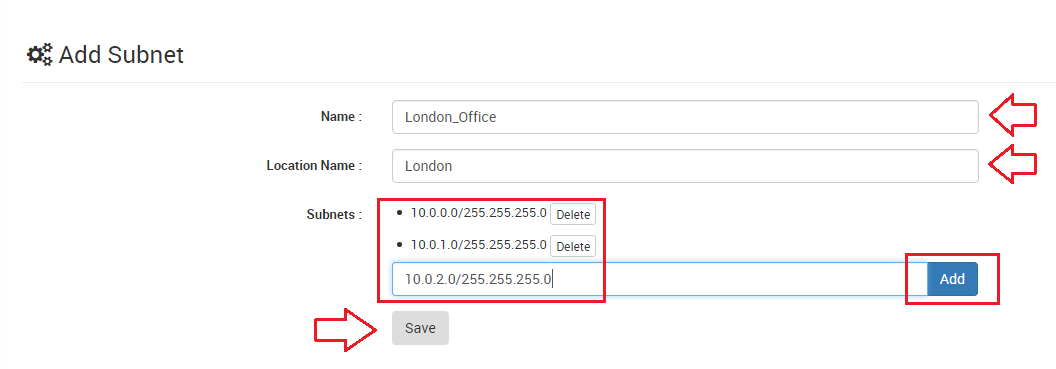The width and height of the screenshot is (1056, 369).
Task: Click the Save button
Action: tap(420, 328)
